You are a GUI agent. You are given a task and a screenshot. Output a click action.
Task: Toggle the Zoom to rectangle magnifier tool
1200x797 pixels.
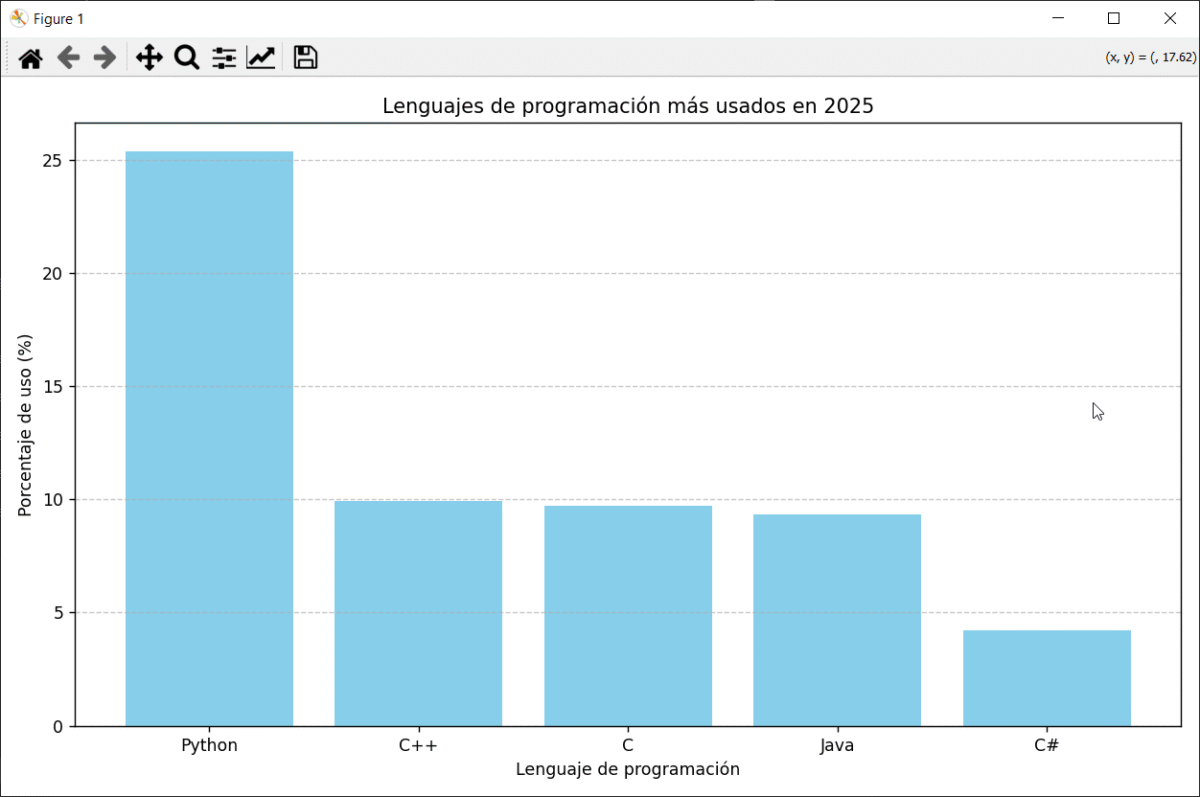tap(187, 58)
